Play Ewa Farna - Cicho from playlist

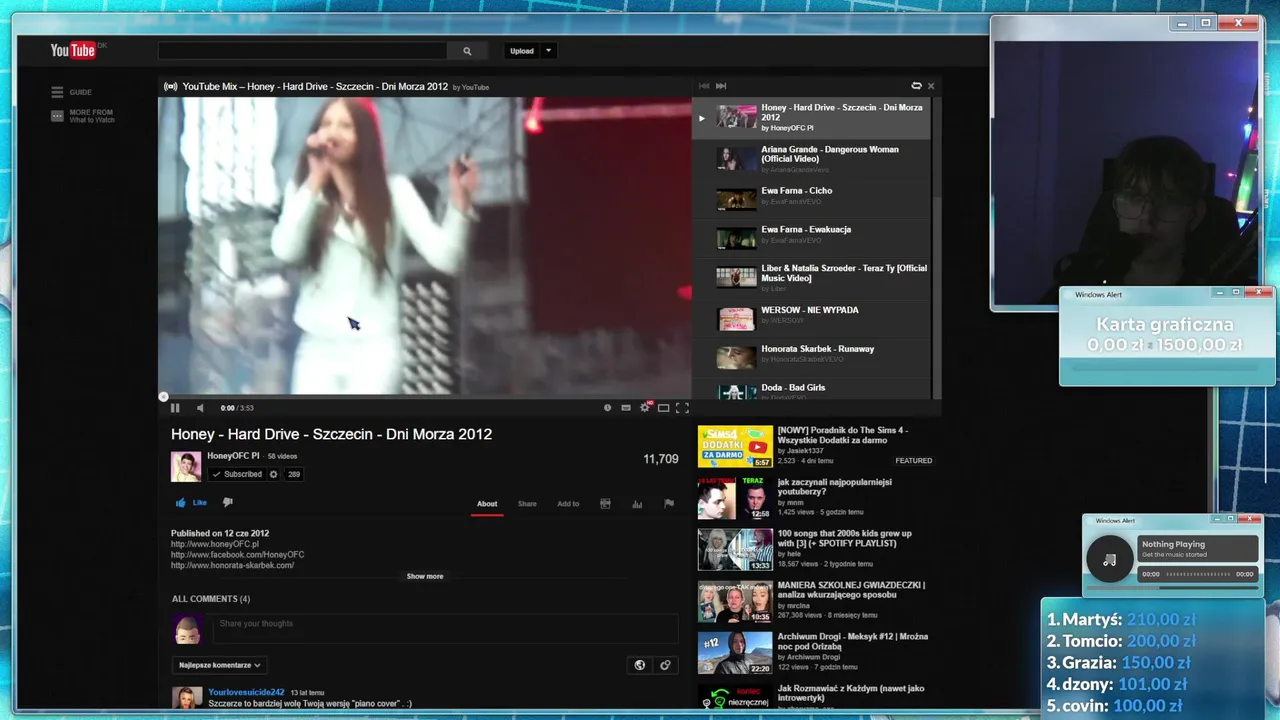(812, 198)
